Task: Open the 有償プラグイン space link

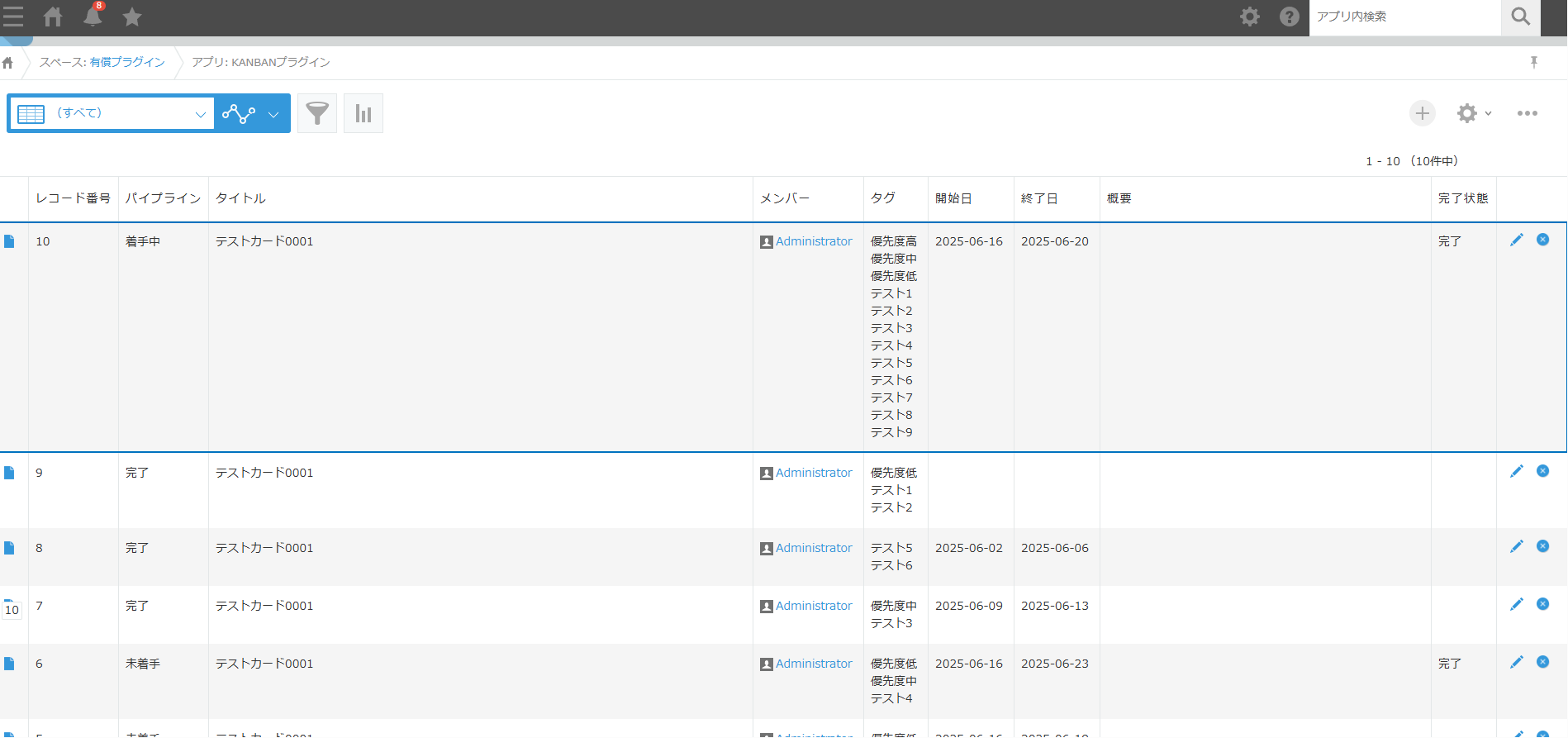Action: click(127, 62)
